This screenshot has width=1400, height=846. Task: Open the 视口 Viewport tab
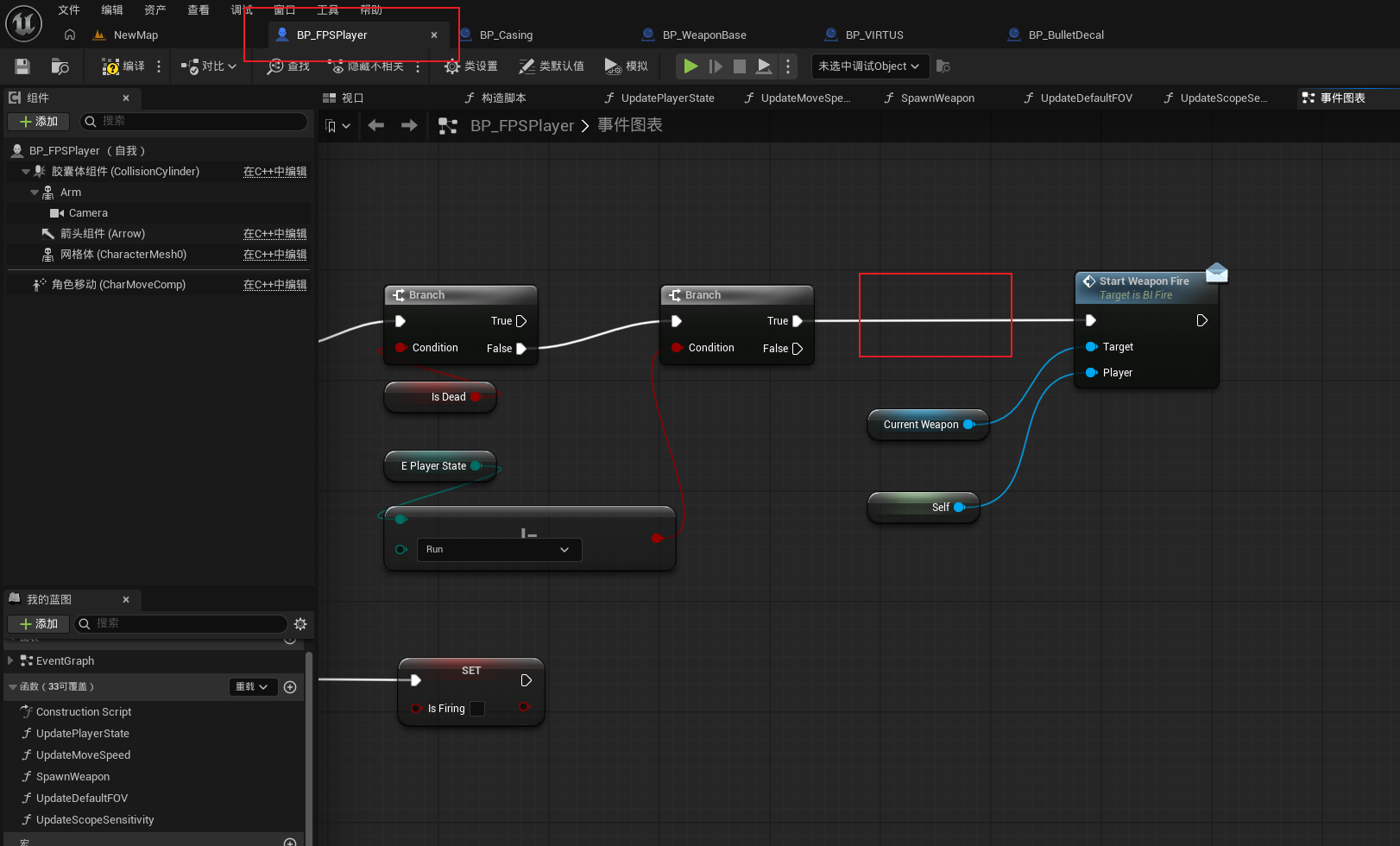[344, 98]
